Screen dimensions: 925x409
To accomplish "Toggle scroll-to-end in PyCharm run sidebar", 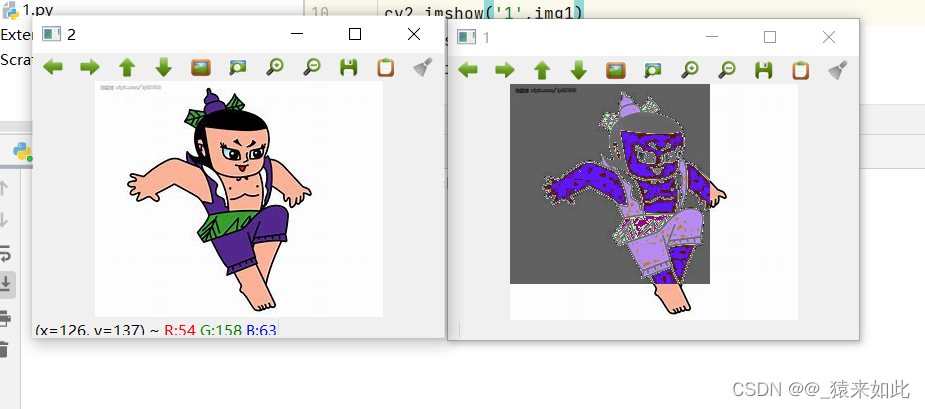I will click(x=5, y=284).
